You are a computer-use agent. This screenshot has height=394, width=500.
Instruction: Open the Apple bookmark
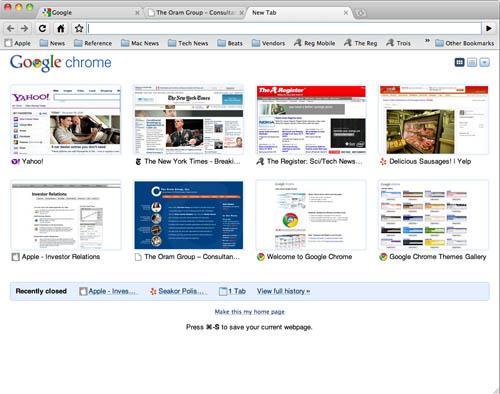point(18,43)
